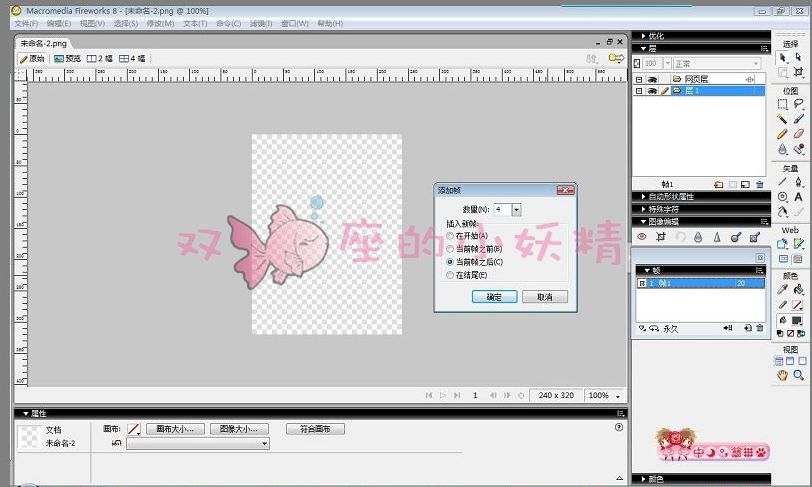
Task: Select the Hand tool
Action: (x=782, y=375)
